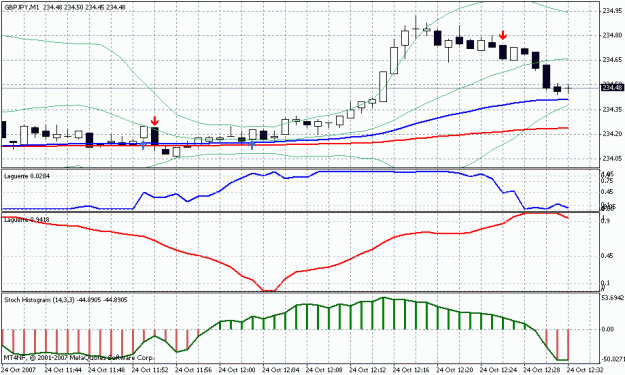Click the highlighted current price 234.48 label
This screenshot has height=375, width=625.
point(612,87)
